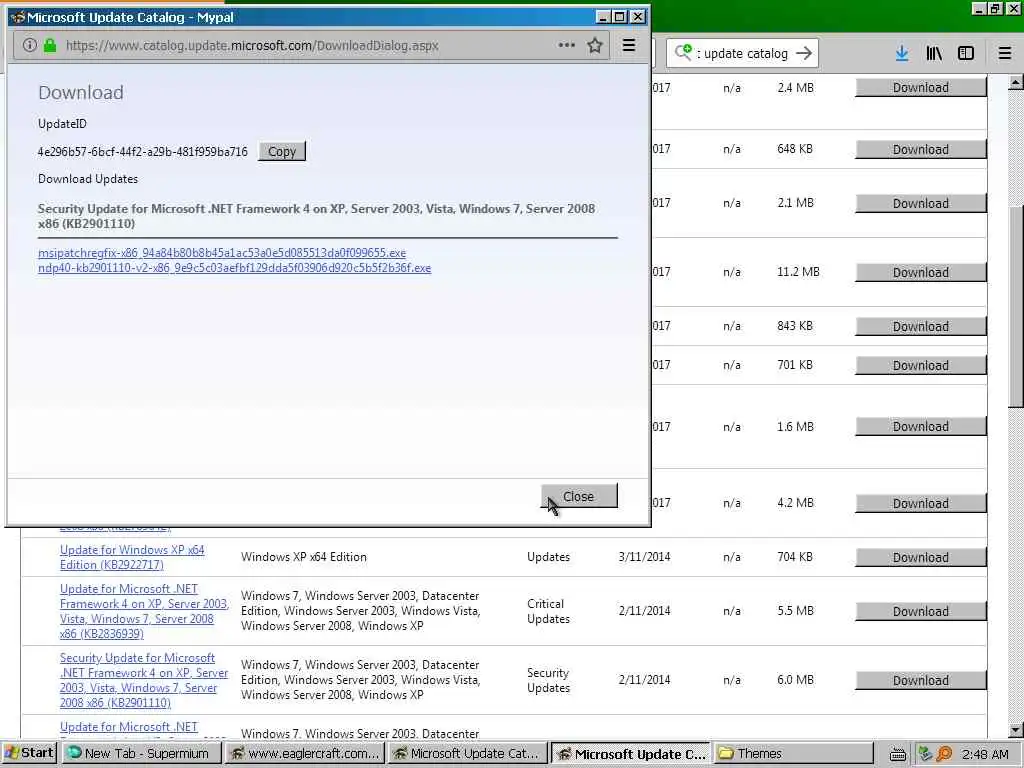
Task: Click the page scrollbar up arrow
Action: pos(1016,83)
